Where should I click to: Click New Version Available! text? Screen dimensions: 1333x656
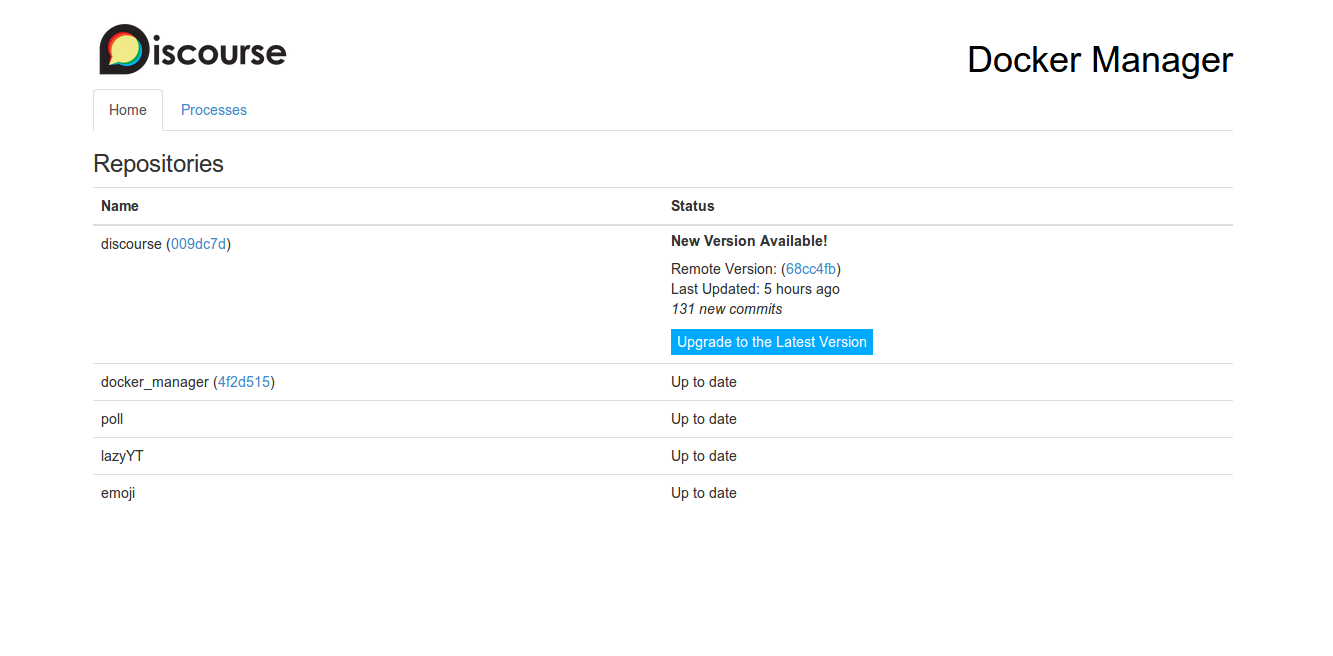[x=749, y=241]
